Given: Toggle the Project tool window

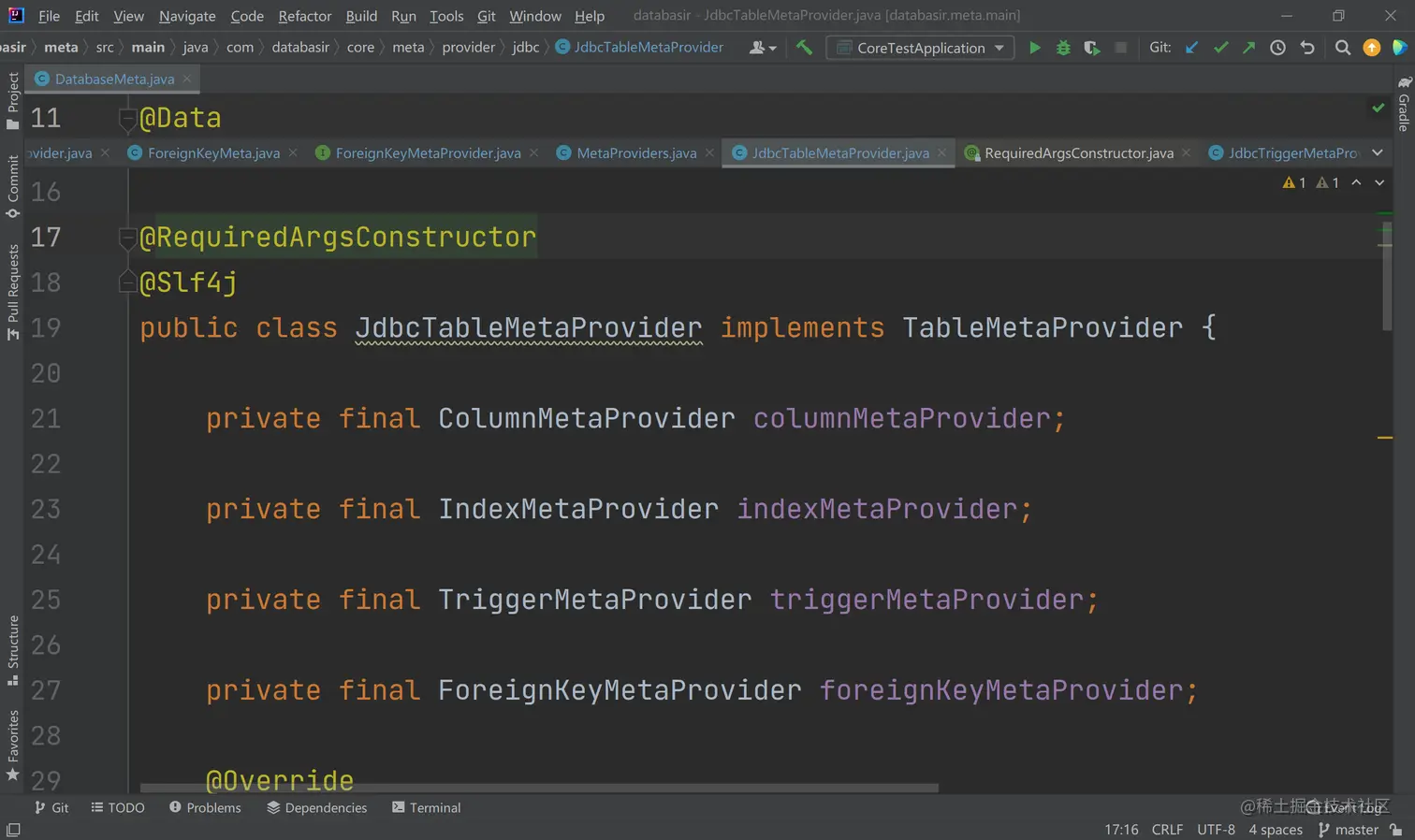Looking at the screenshot, I should [x=12, y=101].
